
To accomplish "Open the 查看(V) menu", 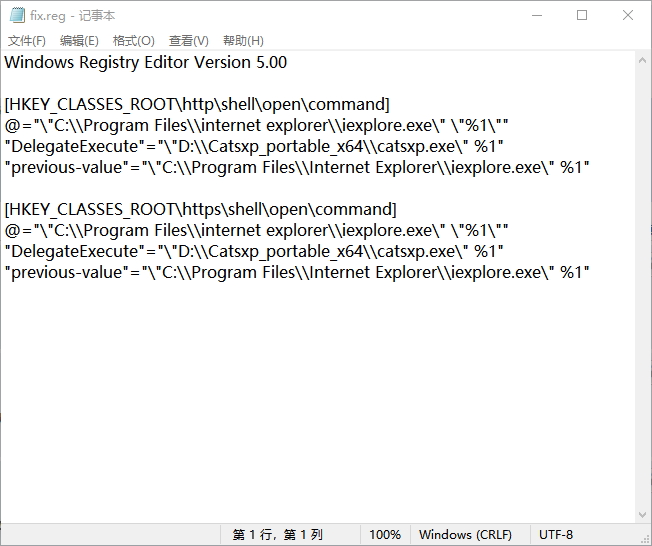I will click(x=188, y=41).
